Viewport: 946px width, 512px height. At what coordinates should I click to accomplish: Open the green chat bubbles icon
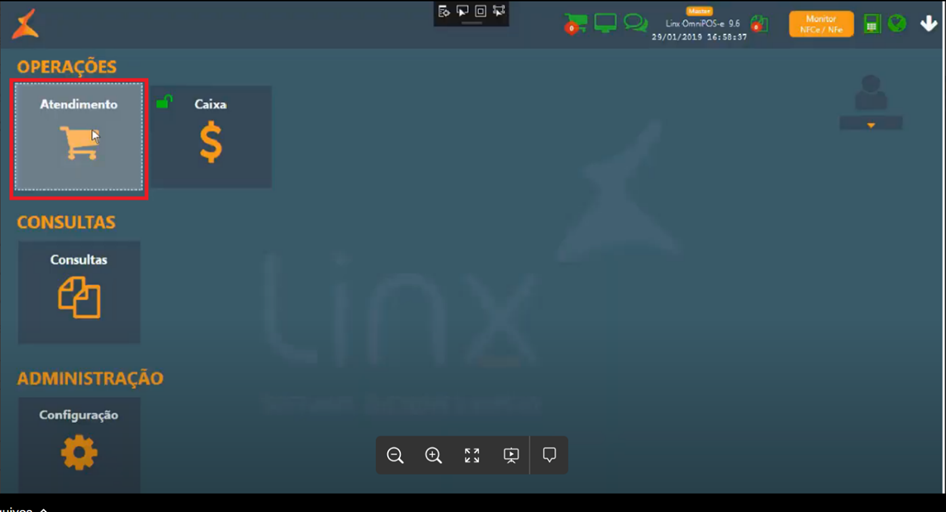(x=635, y=23)
